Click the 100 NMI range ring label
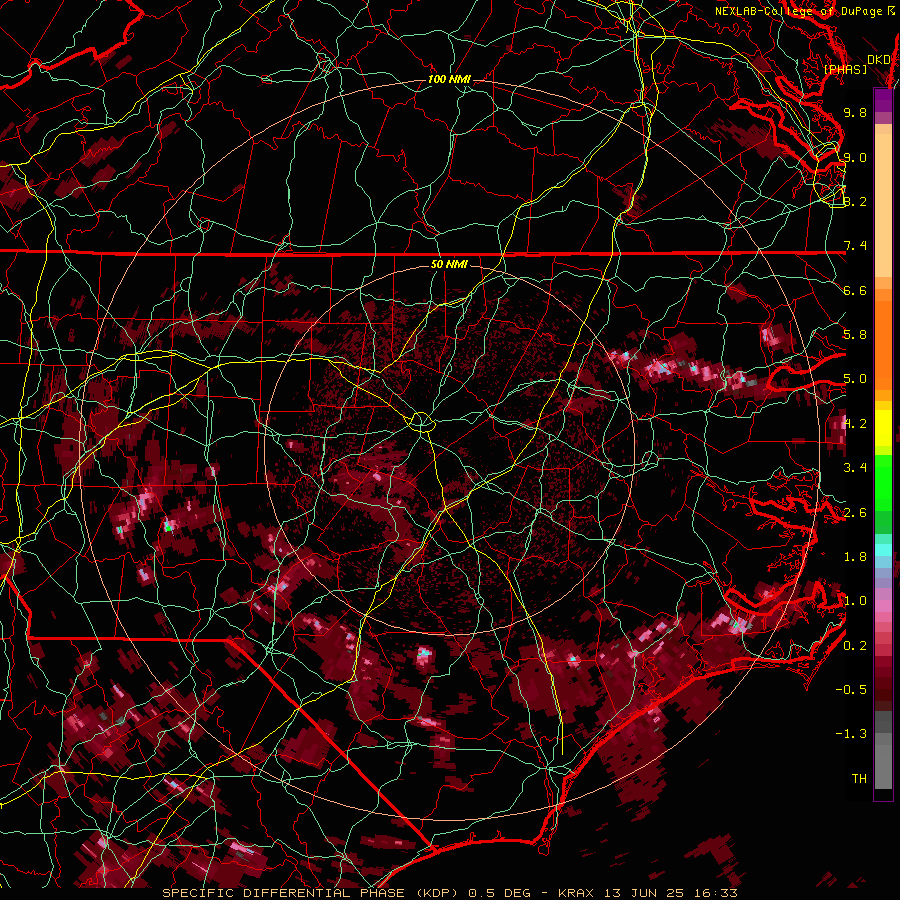This screenshot has height=900, width=900. pos(449,79)
